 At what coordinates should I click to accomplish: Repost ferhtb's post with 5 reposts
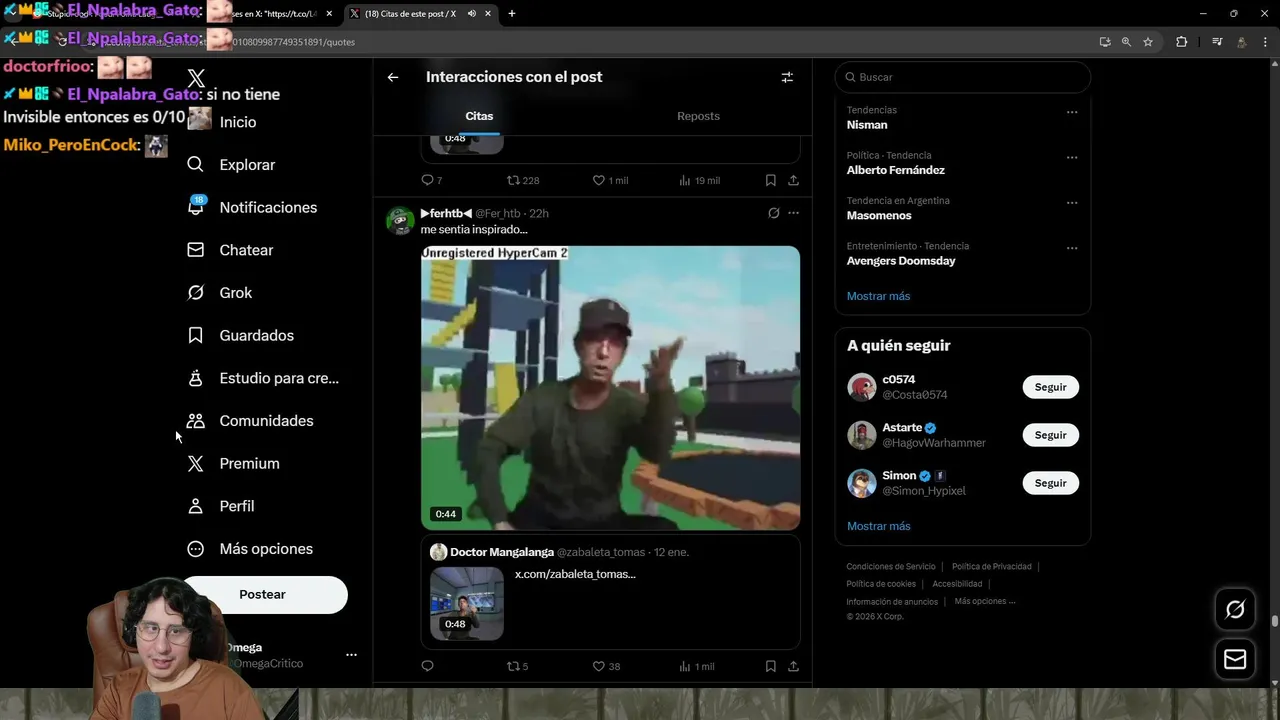[x=517, y=666]
